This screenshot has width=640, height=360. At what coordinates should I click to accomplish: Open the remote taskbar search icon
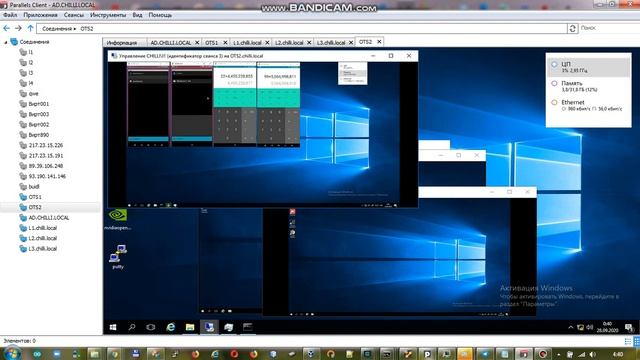click(x=132, y=327)
